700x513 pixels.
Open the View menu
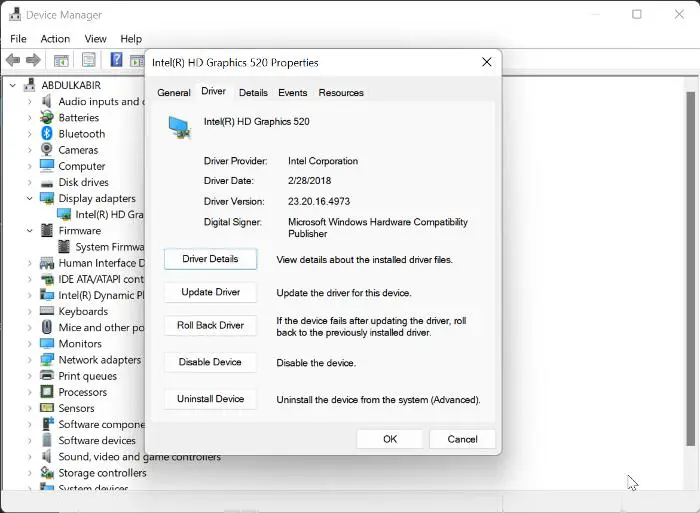click(96, 39)
